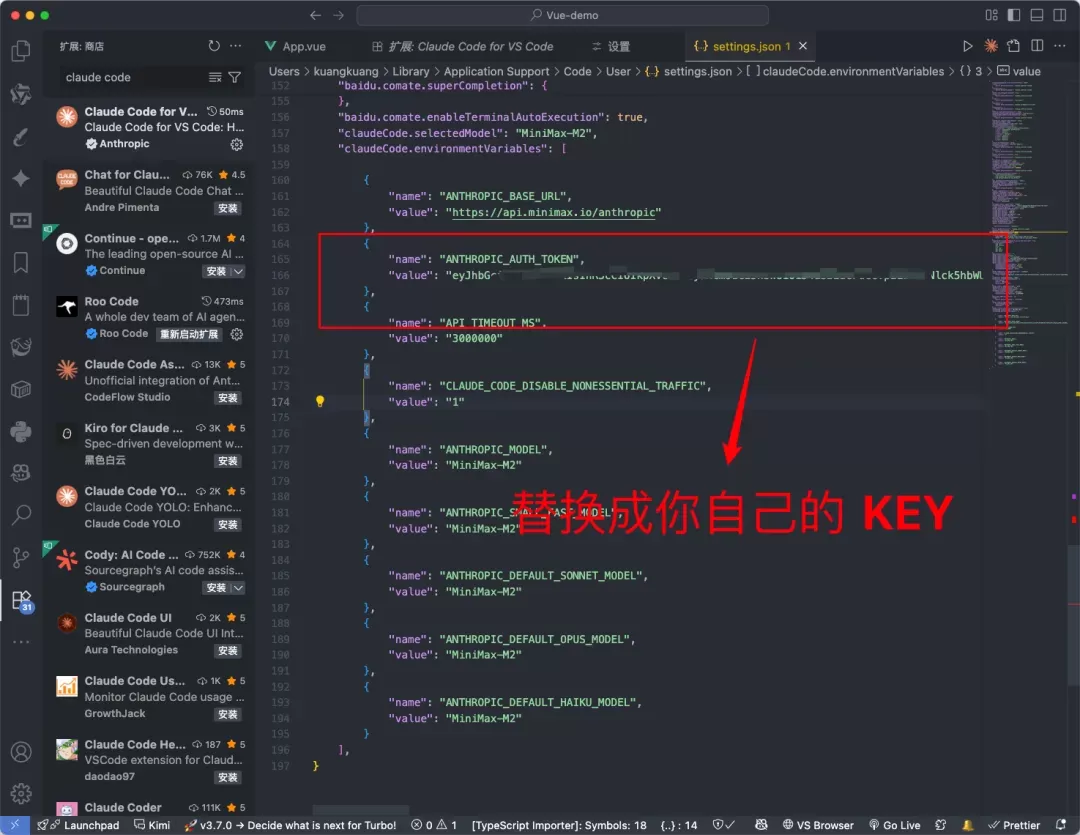
Task: Switch to the App.vue tab
Action: (295, 46)
